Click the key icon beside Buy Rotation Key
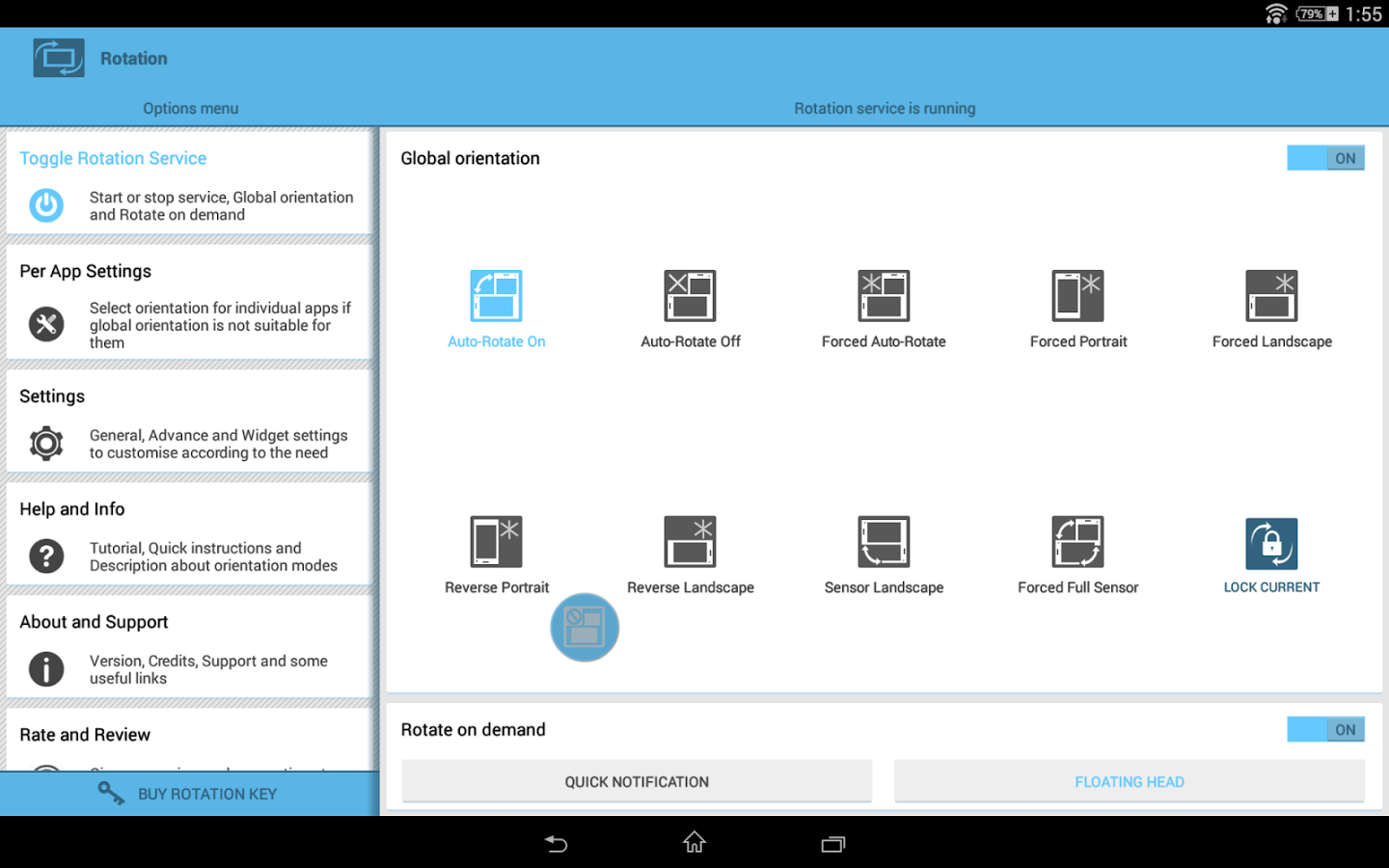Viewport: 1389px width, 868px height. coord(111,793)
